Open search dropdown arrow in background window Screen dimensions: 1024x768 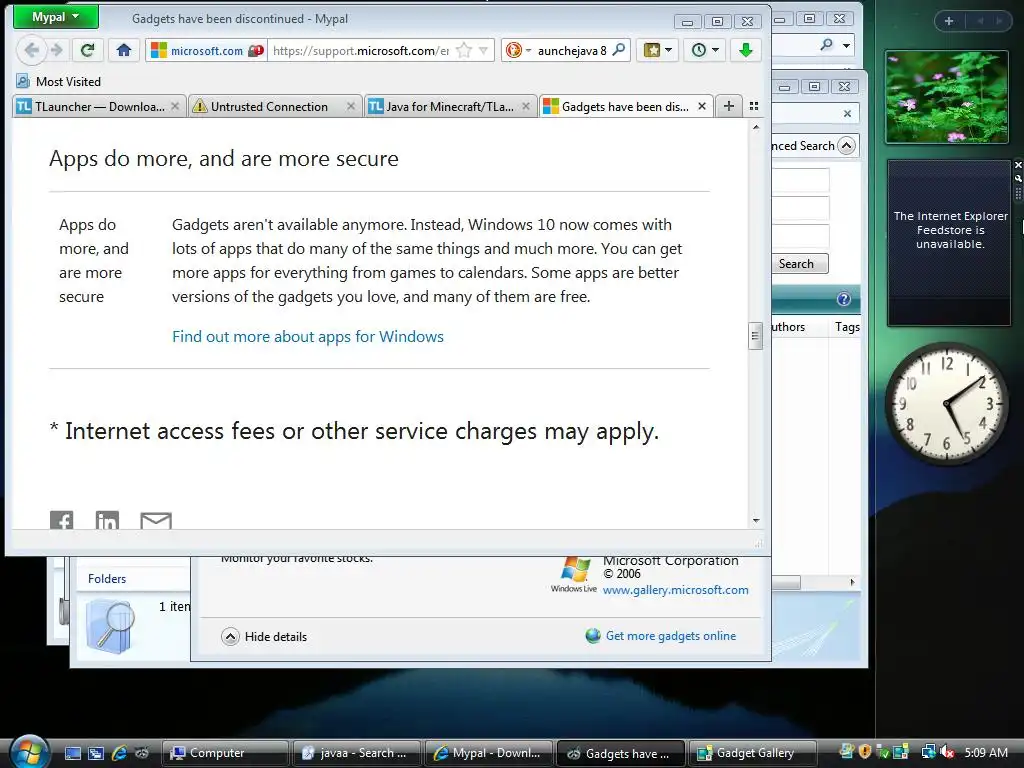point(846,46)
